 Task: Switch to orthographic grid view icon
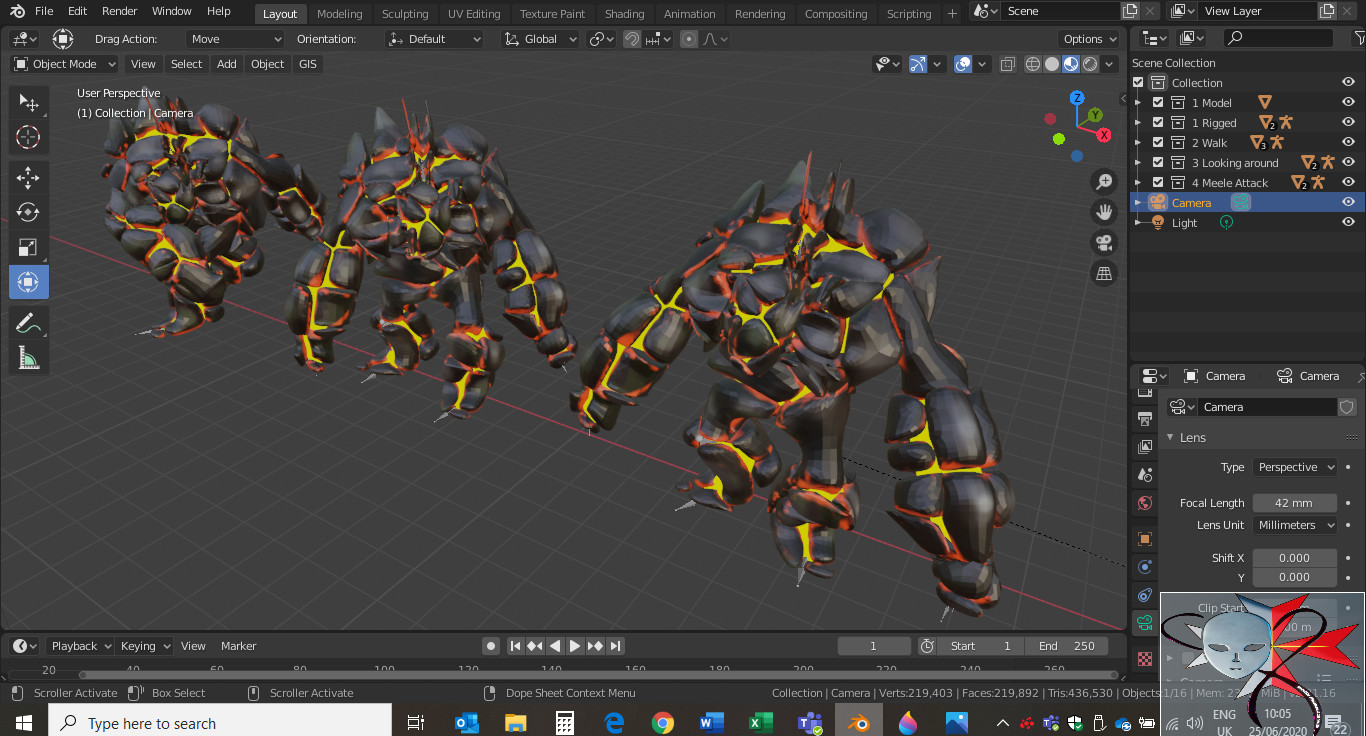pos(1104,274)
